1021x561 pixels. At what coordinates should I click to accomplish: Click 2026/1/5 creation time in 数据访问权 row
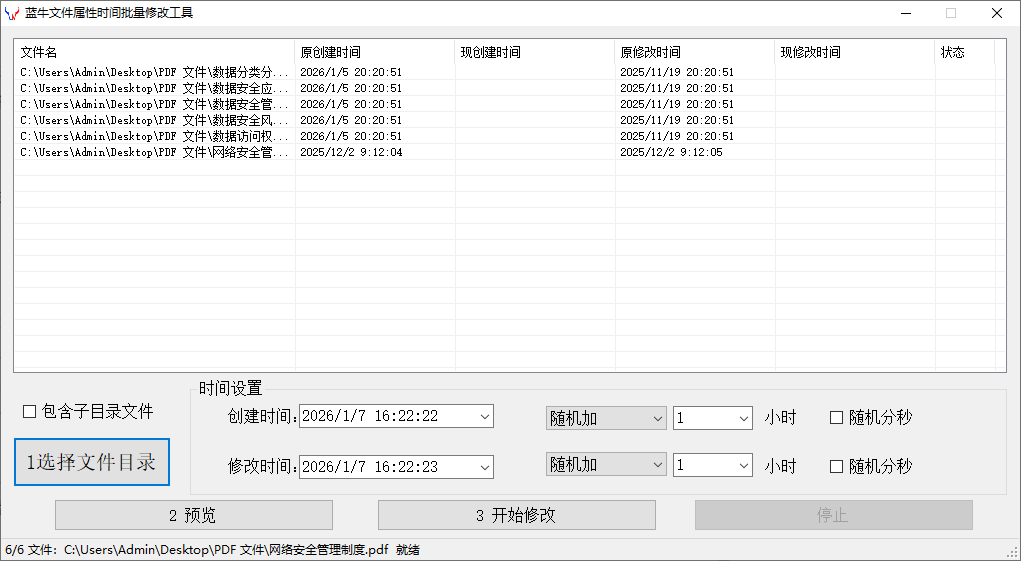(351, 136)
